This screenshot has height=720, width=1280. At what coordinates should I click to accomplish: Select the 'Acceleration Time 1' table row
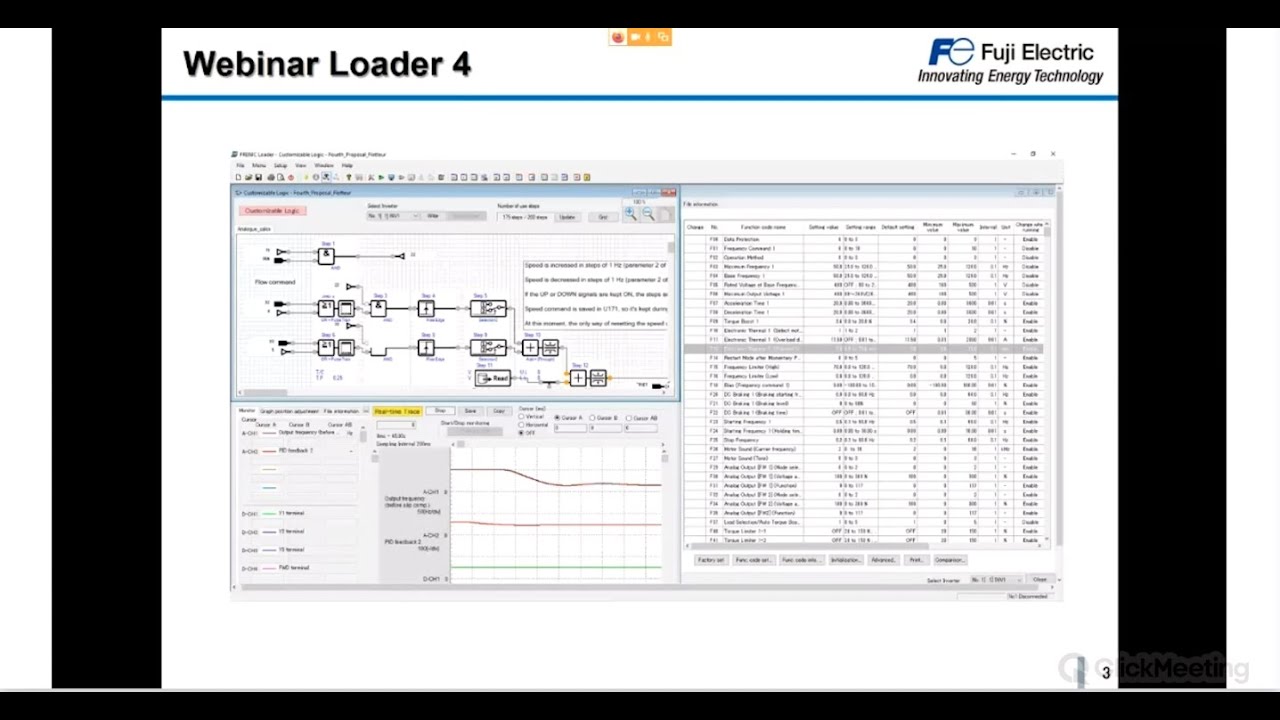point(865,304)
